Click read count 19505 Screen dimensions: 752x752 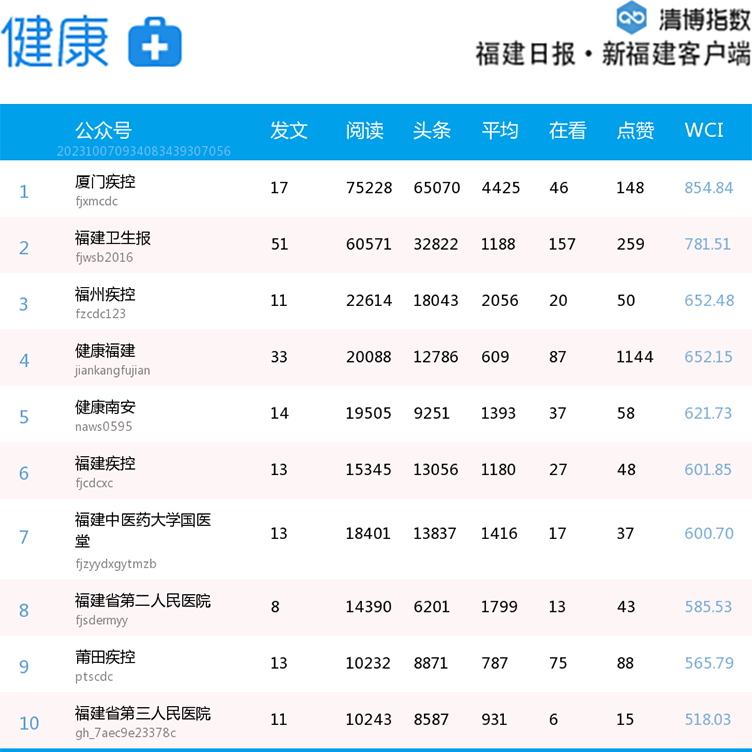coord(368,413)
